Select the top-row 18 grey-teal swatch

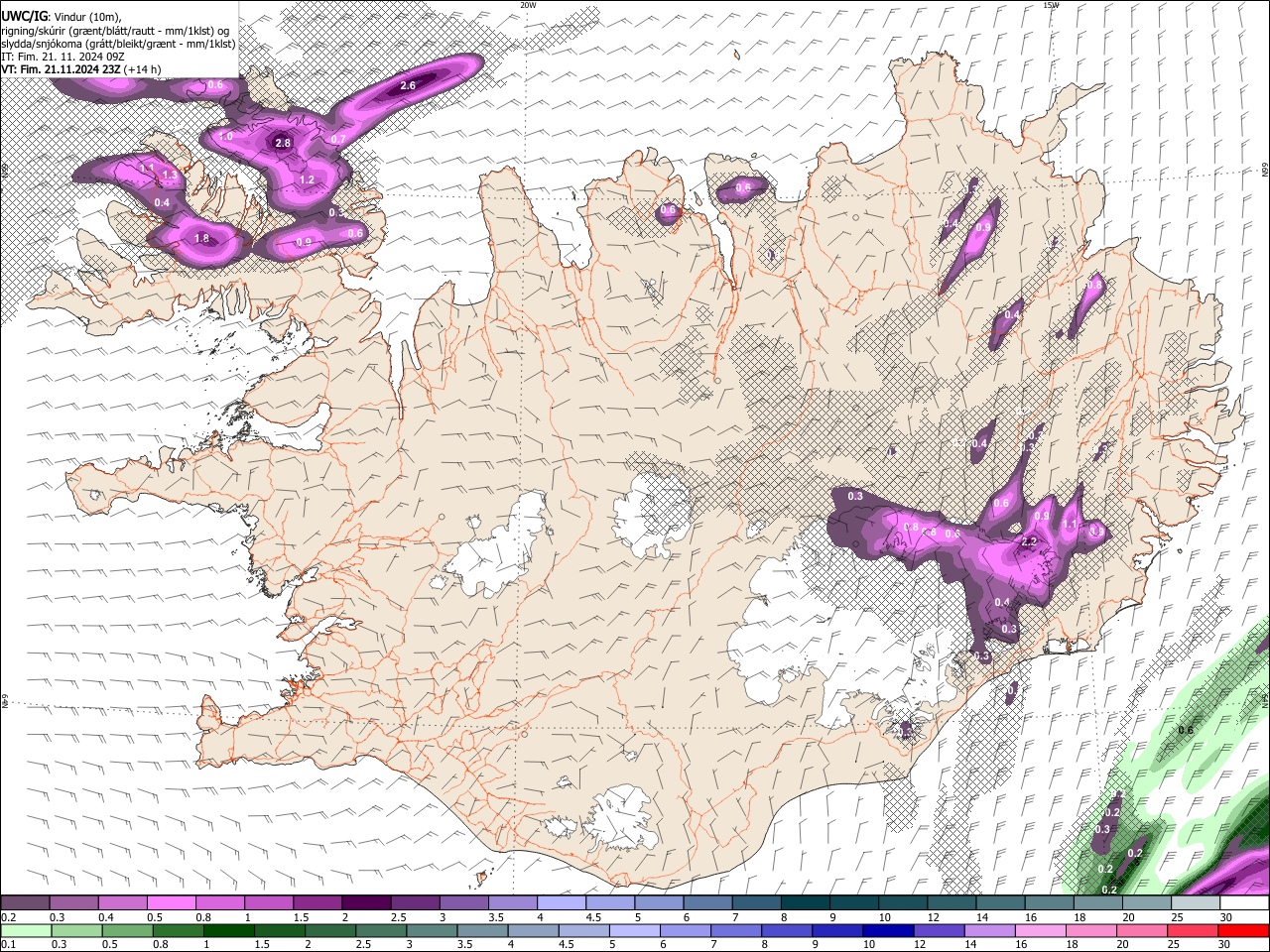point(1097,902)
